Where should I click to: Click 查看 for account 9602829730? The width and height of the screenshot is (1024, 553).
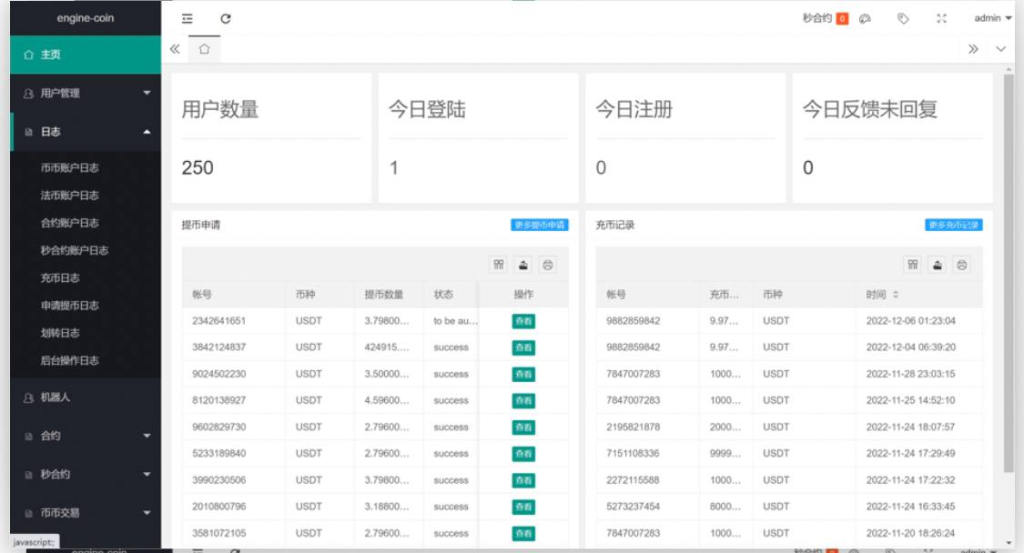523,427
